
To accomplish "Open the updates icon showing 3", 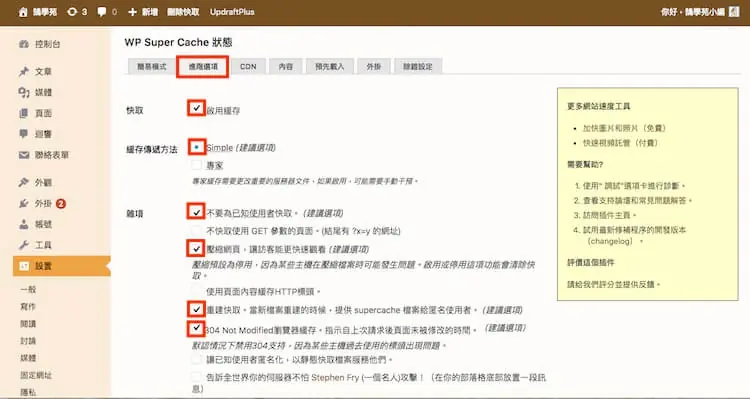I will click(72, 12).
